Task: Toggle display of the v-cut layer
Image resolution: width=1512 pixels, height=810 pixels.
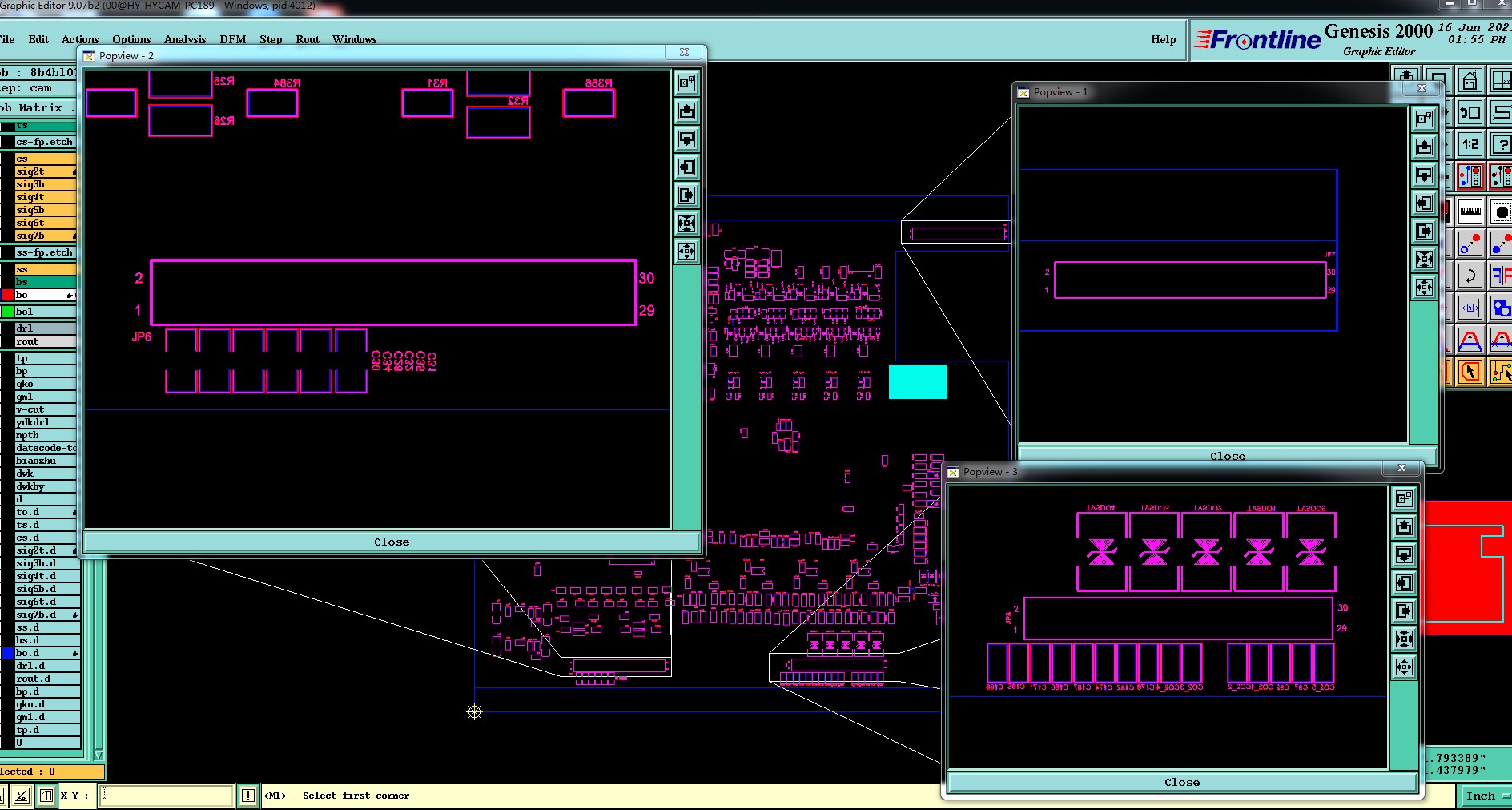Action: (46, 409)
